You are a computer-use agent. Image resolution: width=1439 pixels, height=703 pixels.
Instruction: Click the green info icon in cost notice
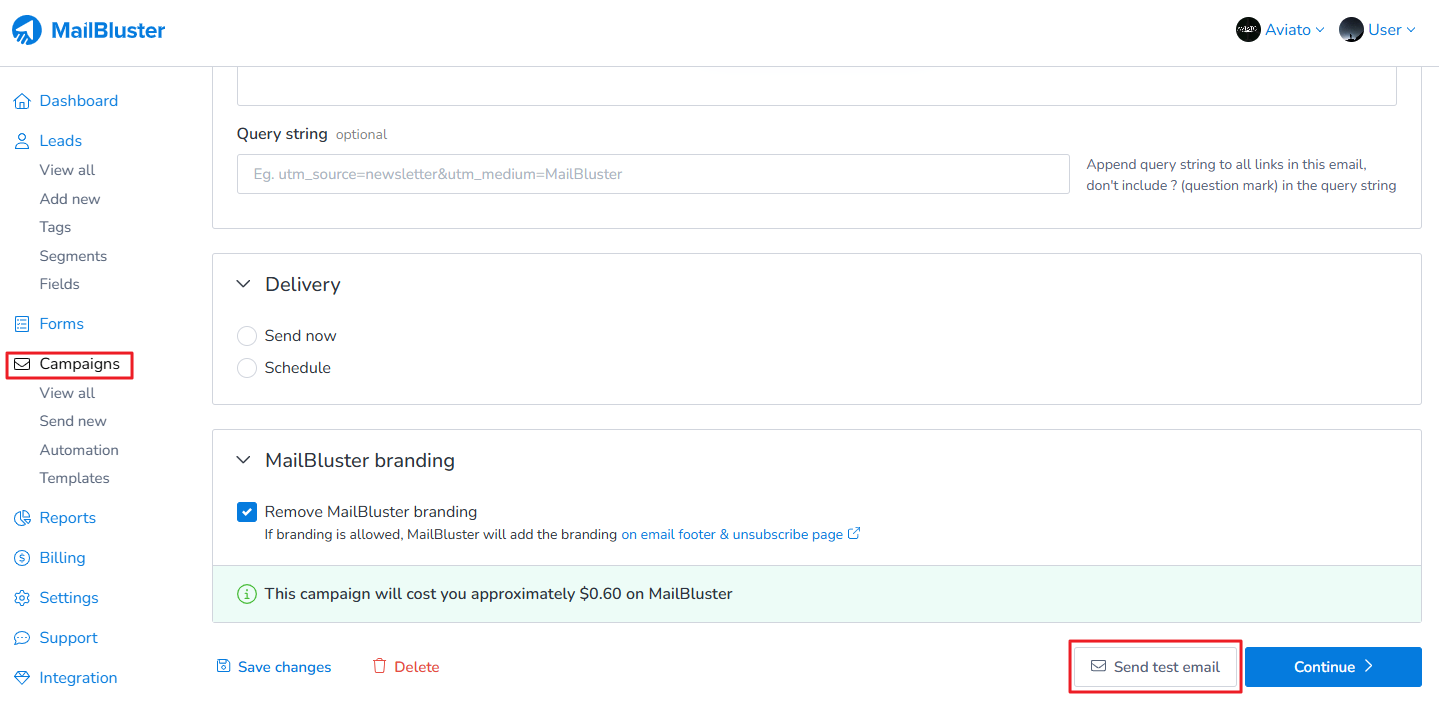(x=246, y=594)
